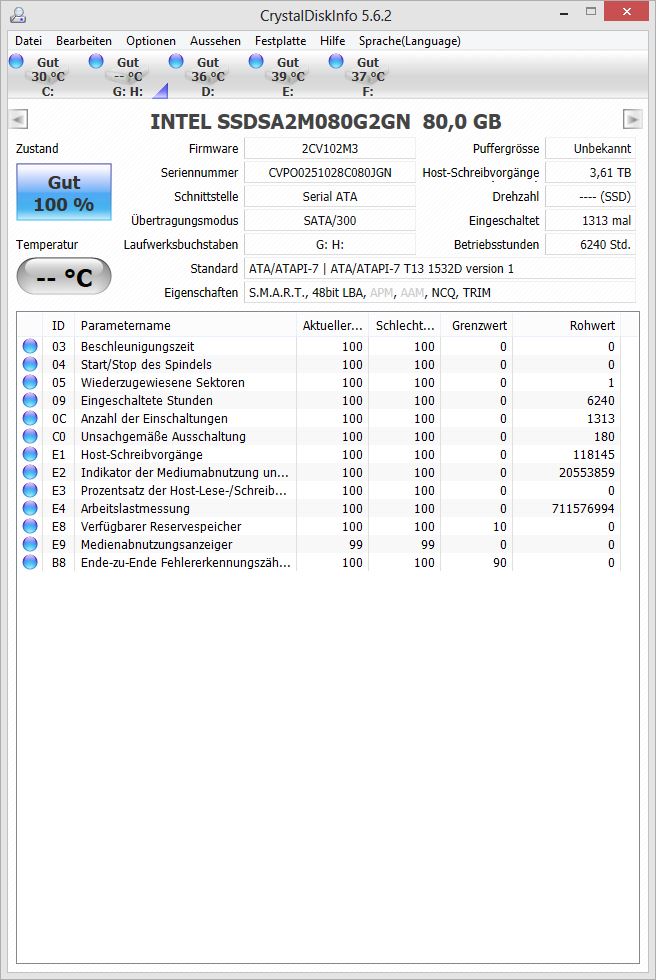Click the Schnittstelle field Serial ATA
Viewport: 656px width, 980px height.
point(330,196)
